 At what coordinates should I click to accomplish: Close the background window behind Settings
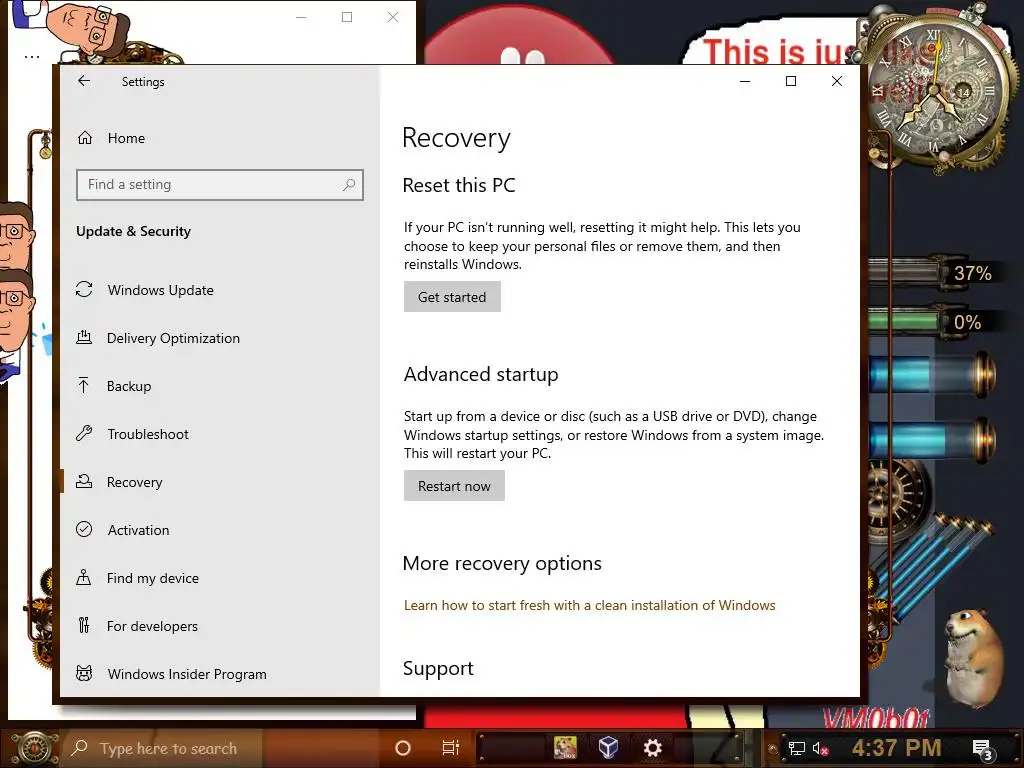click(392, 17)
